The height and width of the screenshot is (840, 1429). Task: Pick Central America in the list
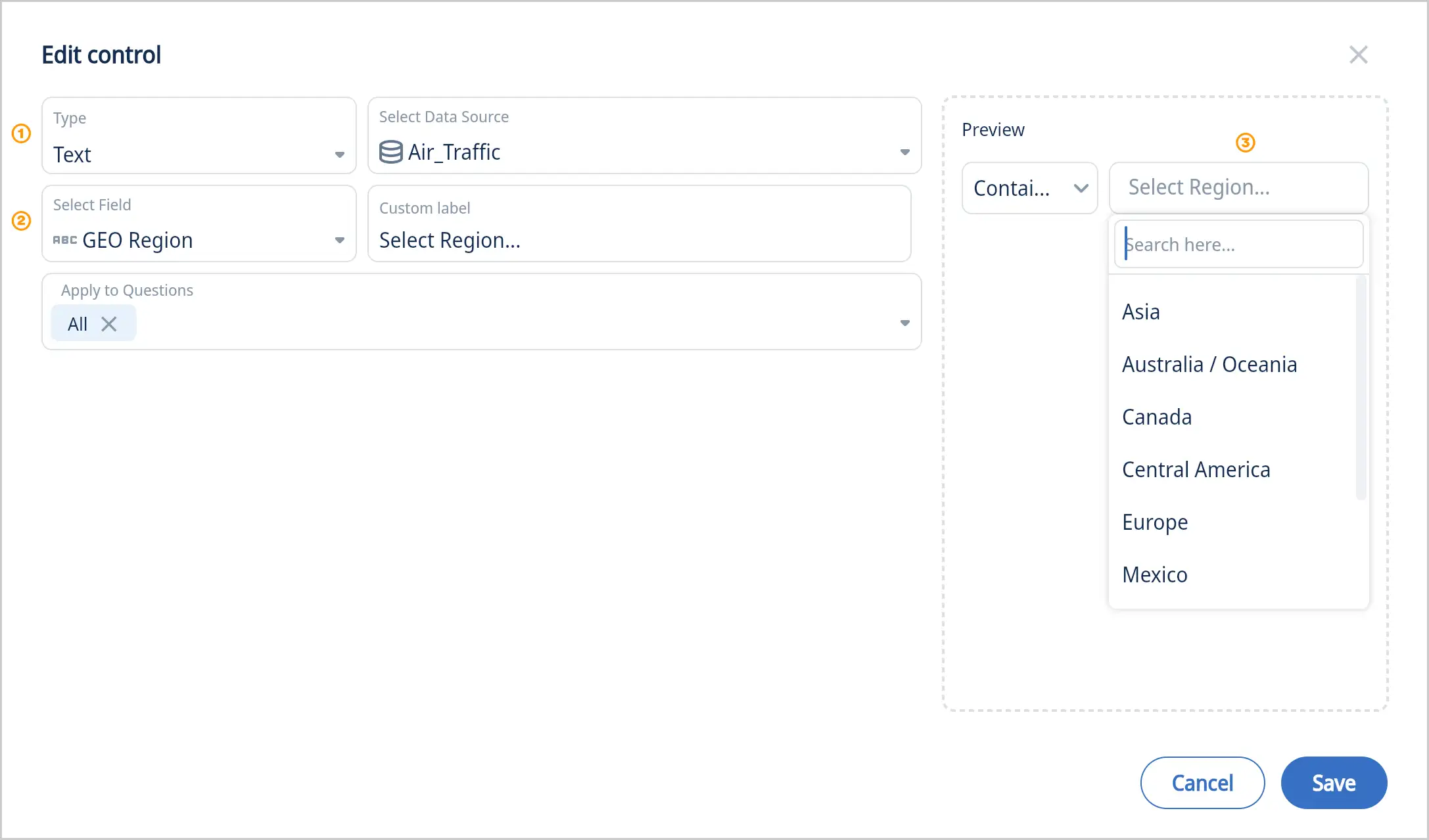click(x=1196, y=469)
